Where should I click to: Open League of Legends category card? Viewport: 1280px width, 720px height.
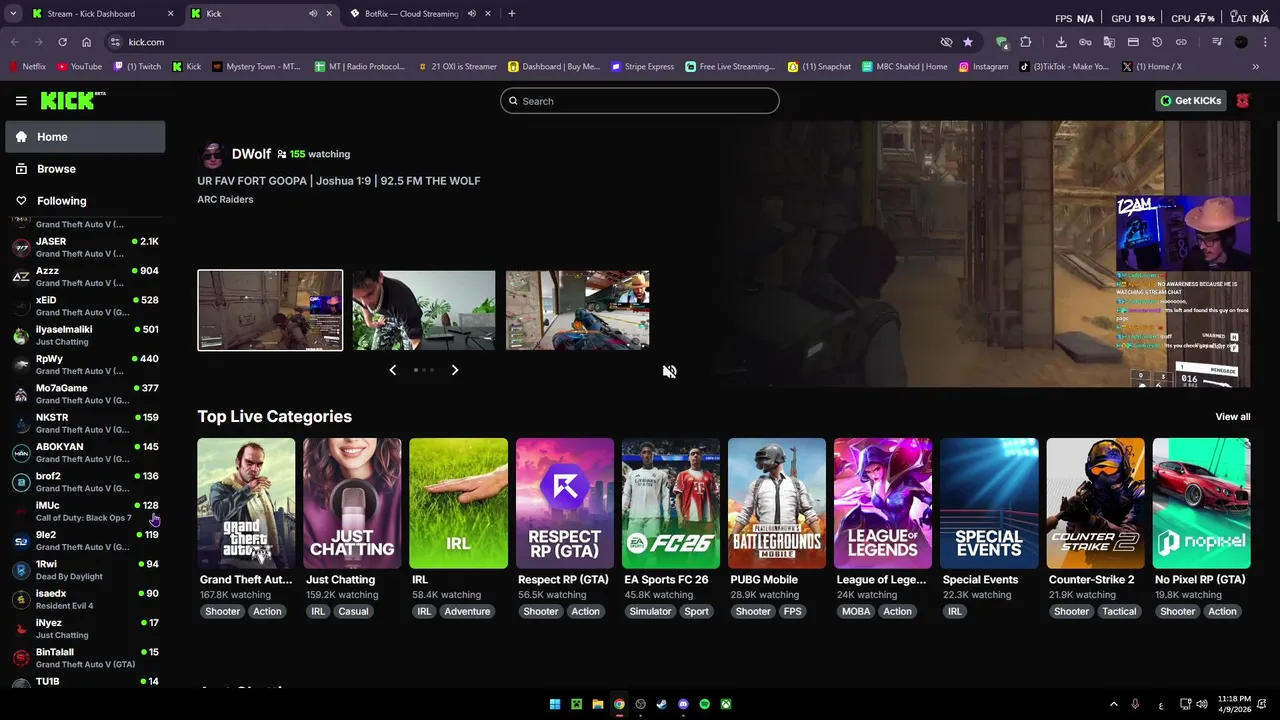pyautogui.click(x=883, y=503)
